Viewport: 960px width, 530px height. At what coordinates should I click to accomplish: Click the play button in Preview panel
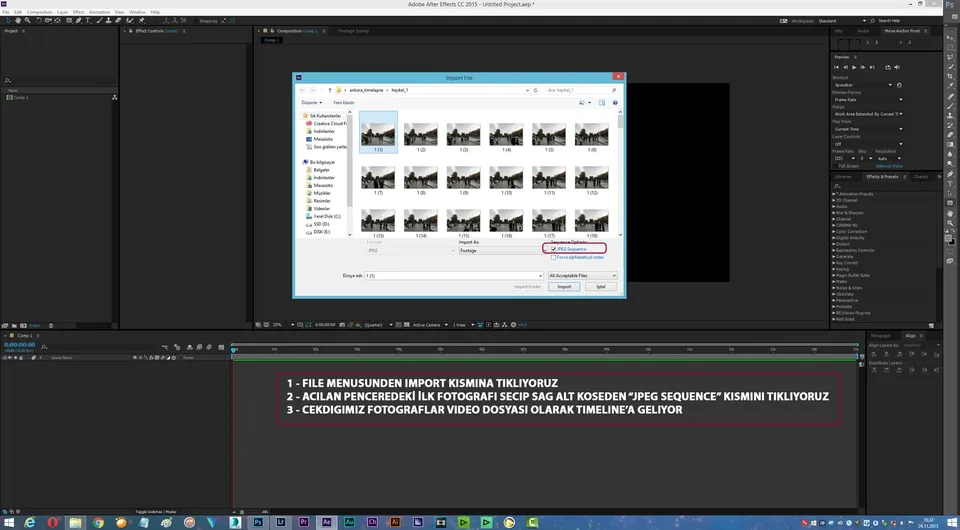click(x=854, y=67)
